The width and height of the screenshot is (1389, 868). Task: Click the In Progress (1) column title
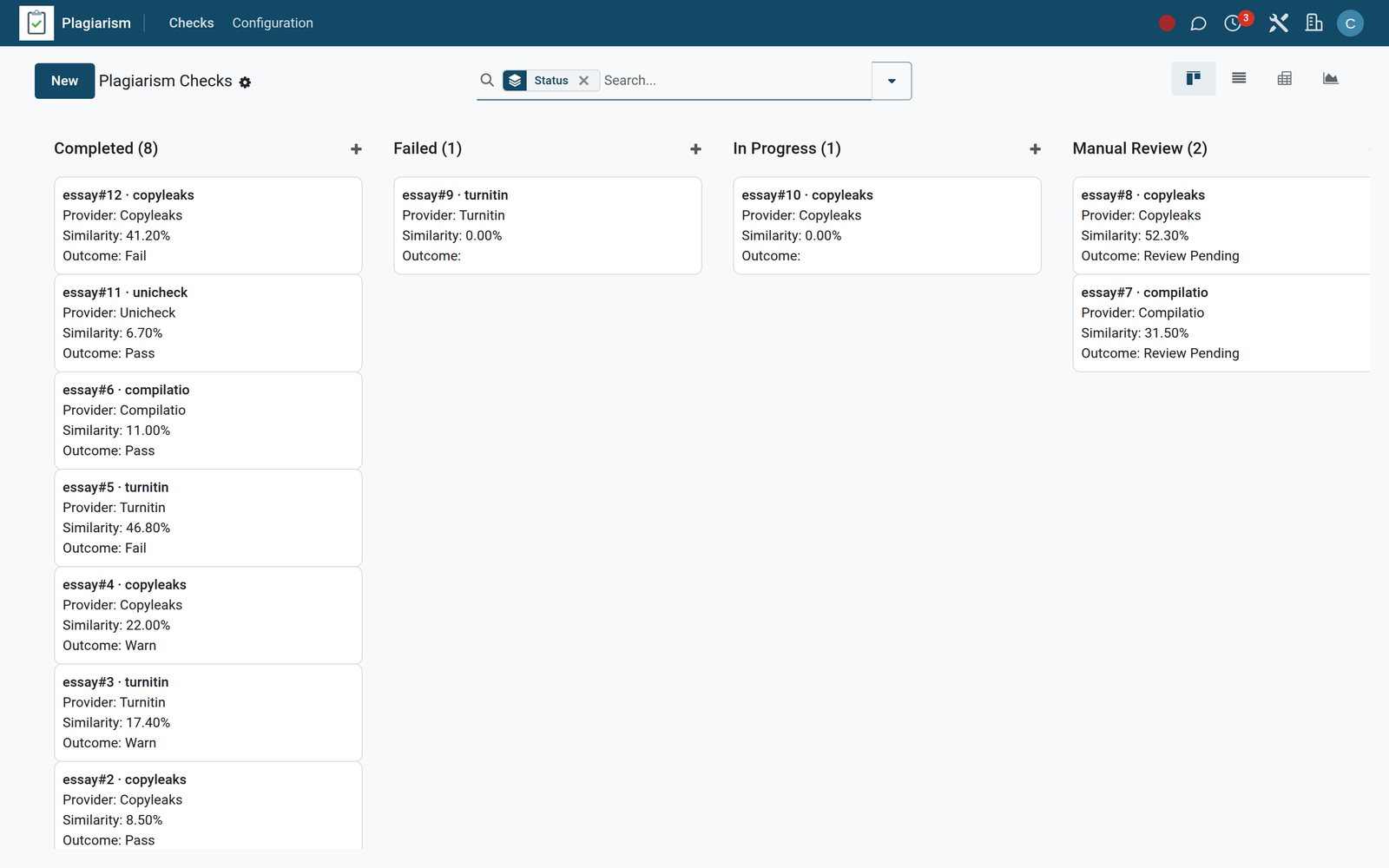pos(787,148)
